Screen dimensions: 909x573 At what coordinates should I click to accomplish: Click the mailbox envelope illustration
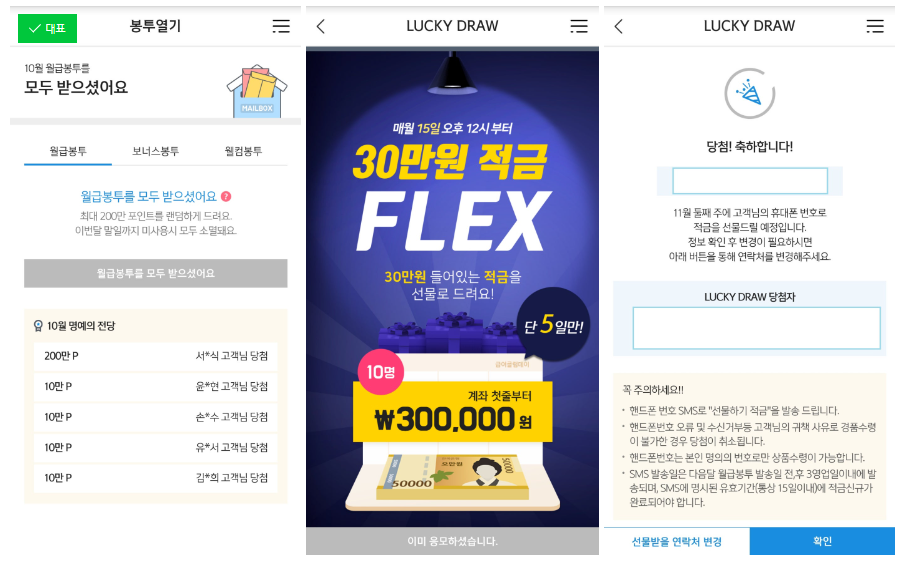pos(257,91)
